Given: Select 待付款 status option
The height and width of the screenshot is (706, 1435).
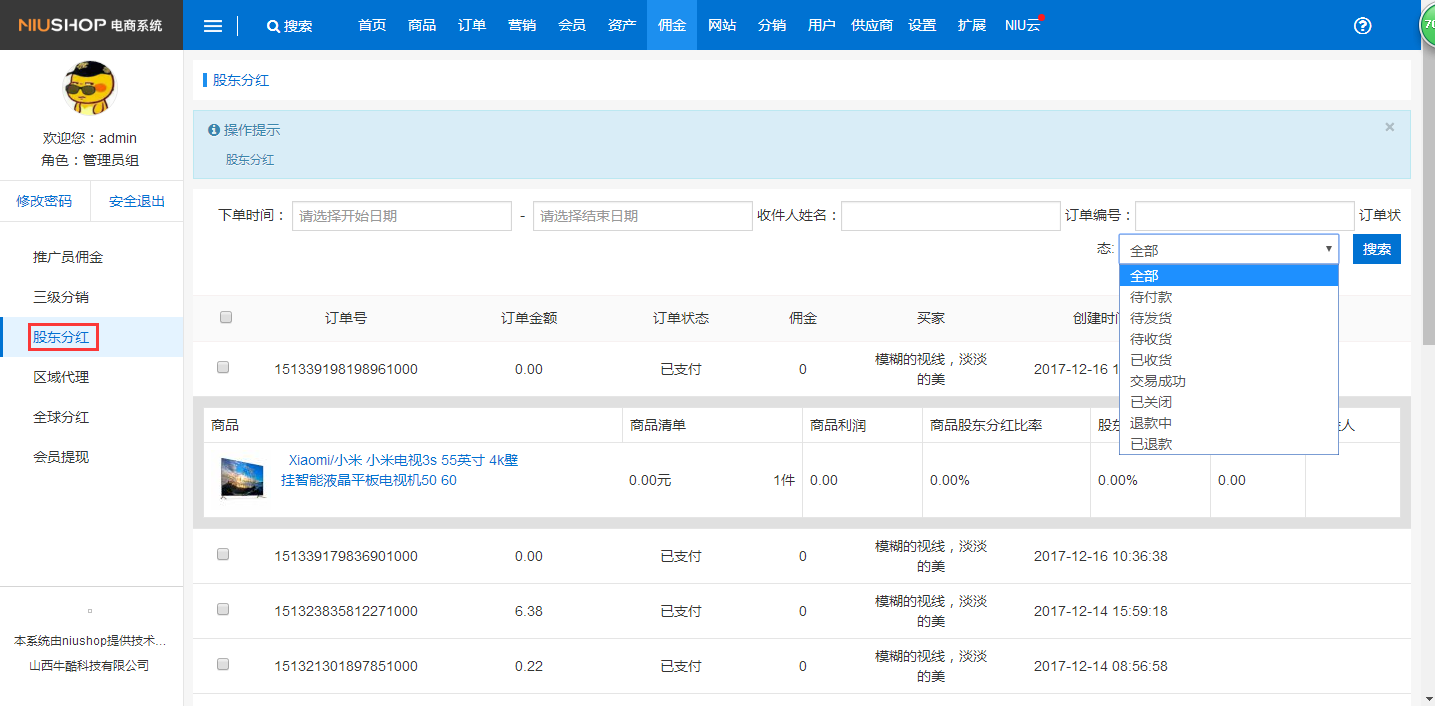Looking at the screenshot, I should (1229, 297).
